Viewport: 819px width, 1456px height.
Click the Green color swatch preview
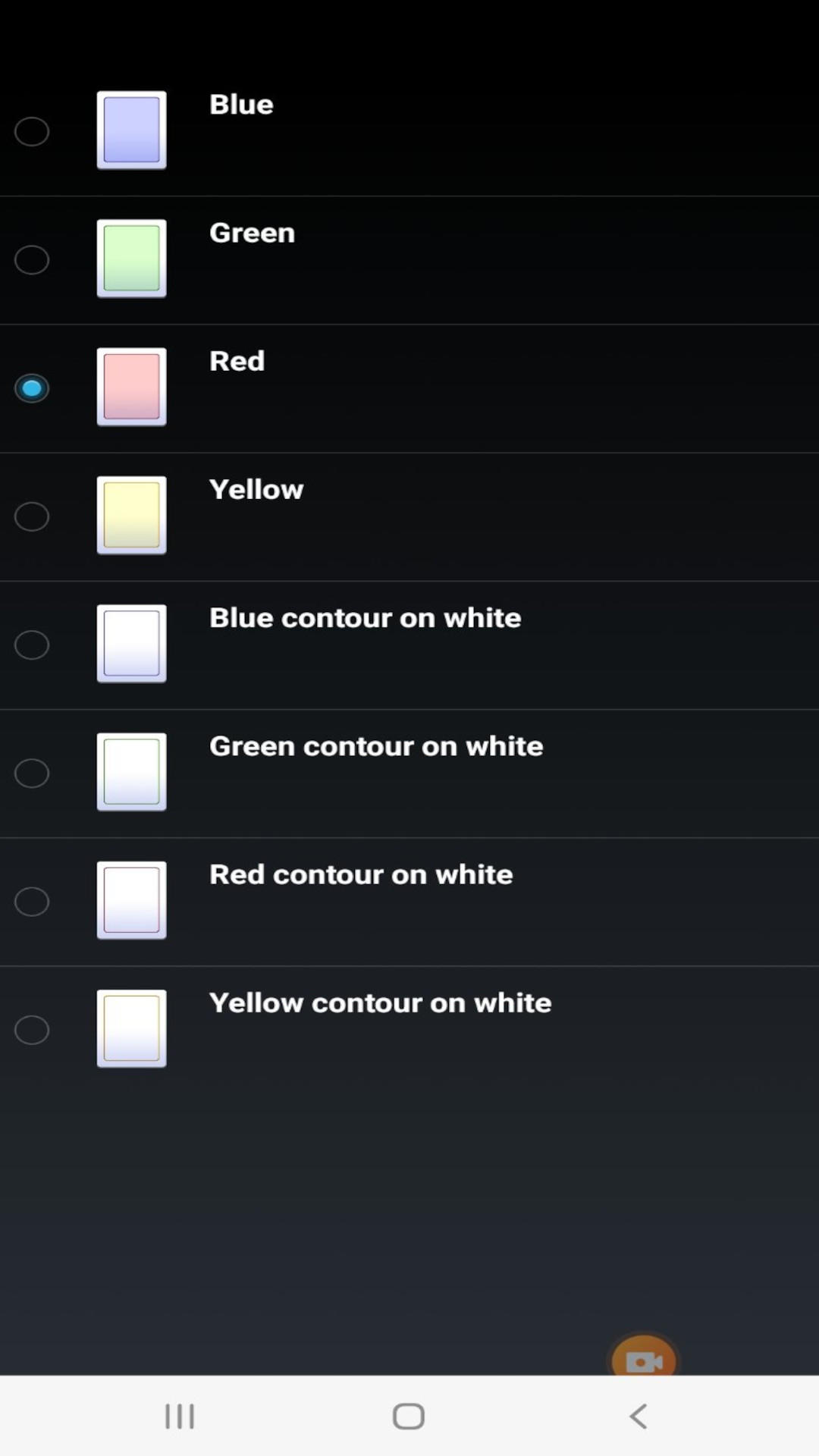pyautogui.click(x=130, y=258)
